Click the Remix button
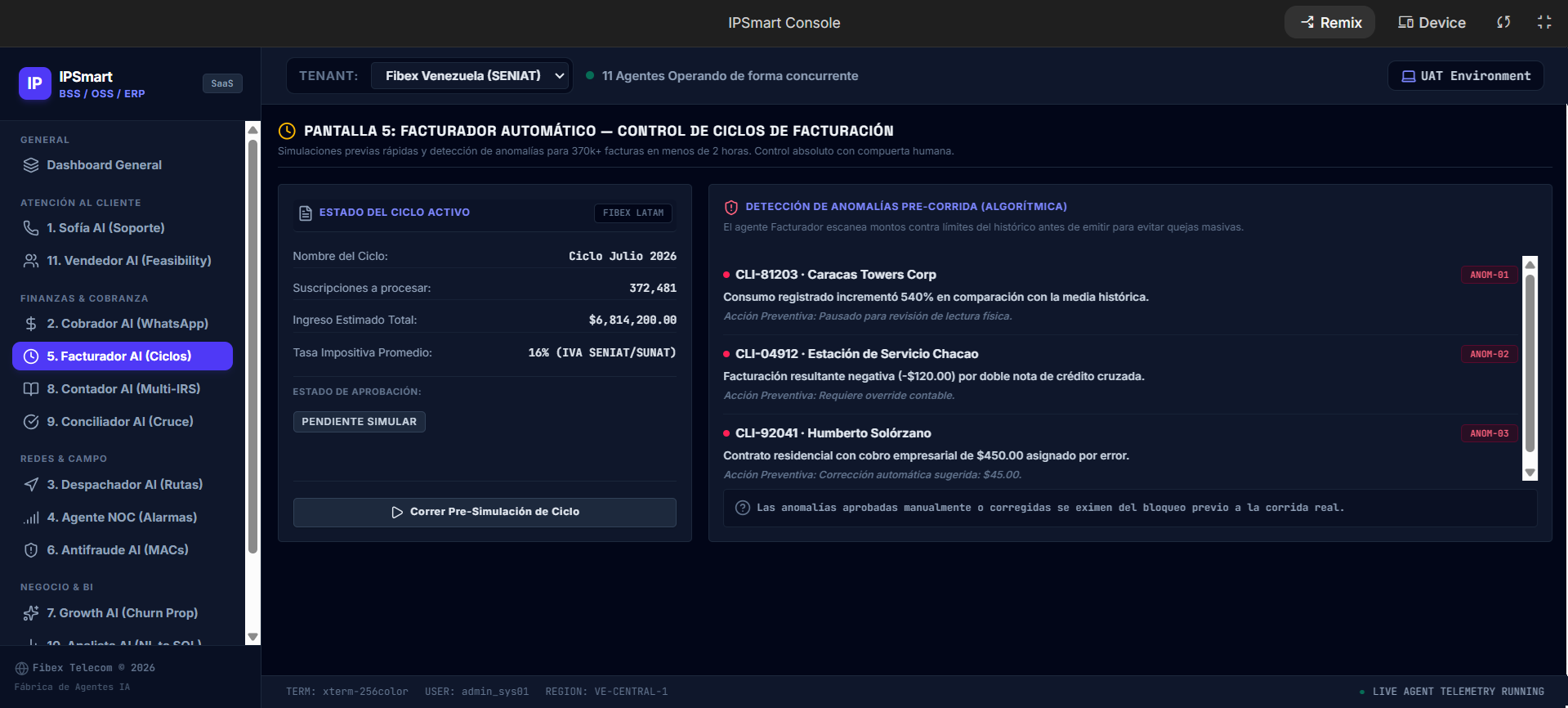The image size is (1568, 708). 1330,22
